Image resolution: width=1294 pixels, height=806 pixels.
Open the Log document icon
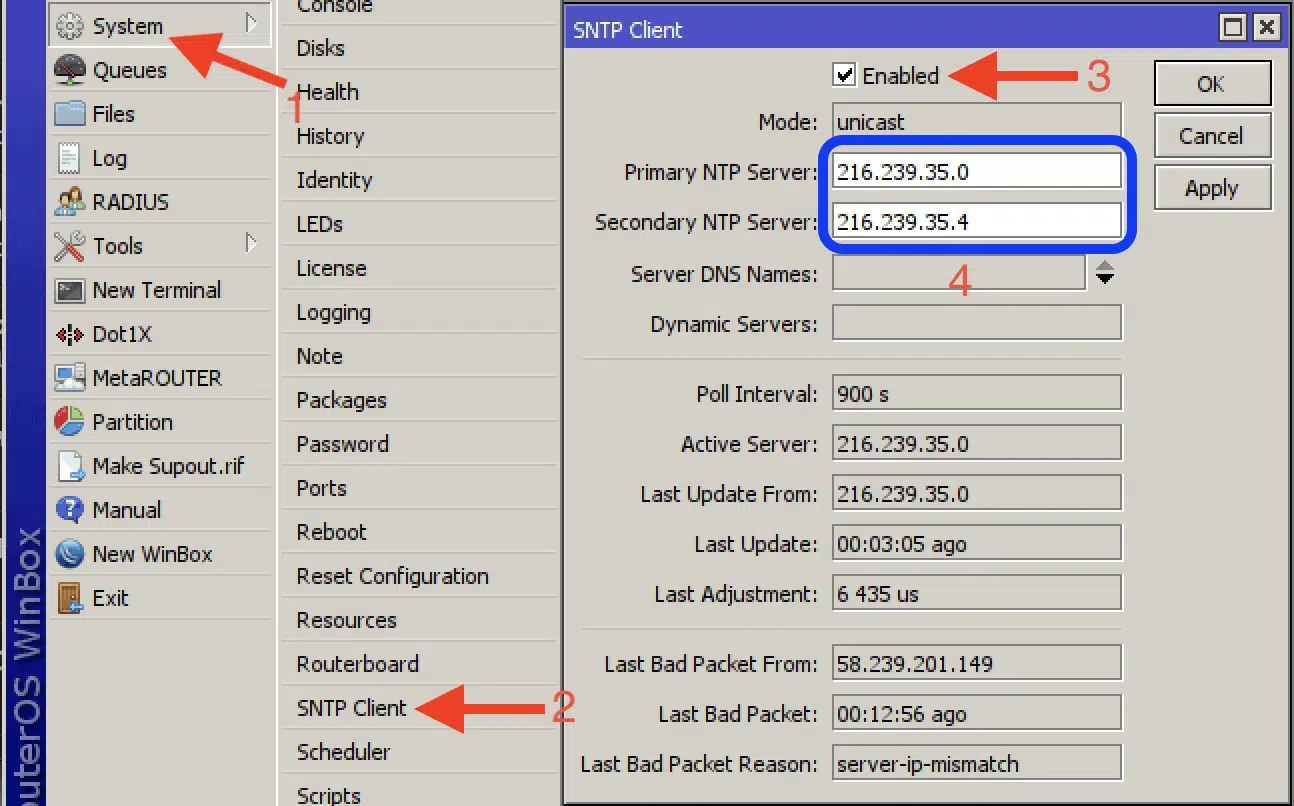coord(69,158)
